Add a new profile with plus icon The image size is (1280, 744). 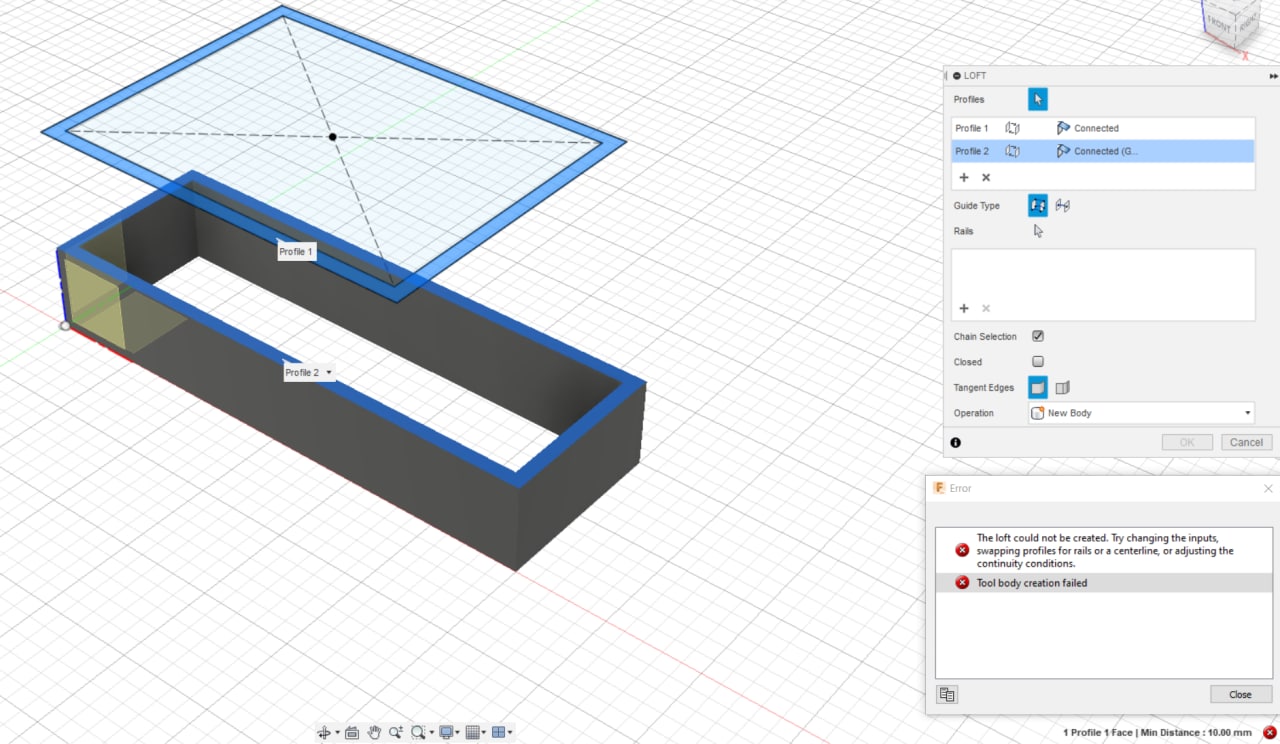964,177
